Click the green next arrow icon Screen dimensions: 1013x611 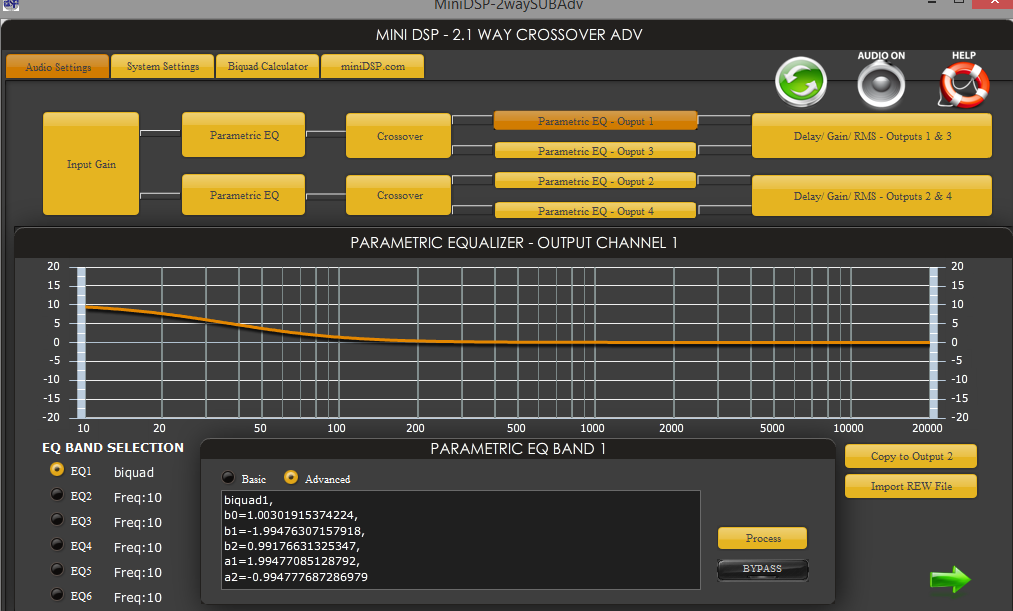click(x=948, y=579)
